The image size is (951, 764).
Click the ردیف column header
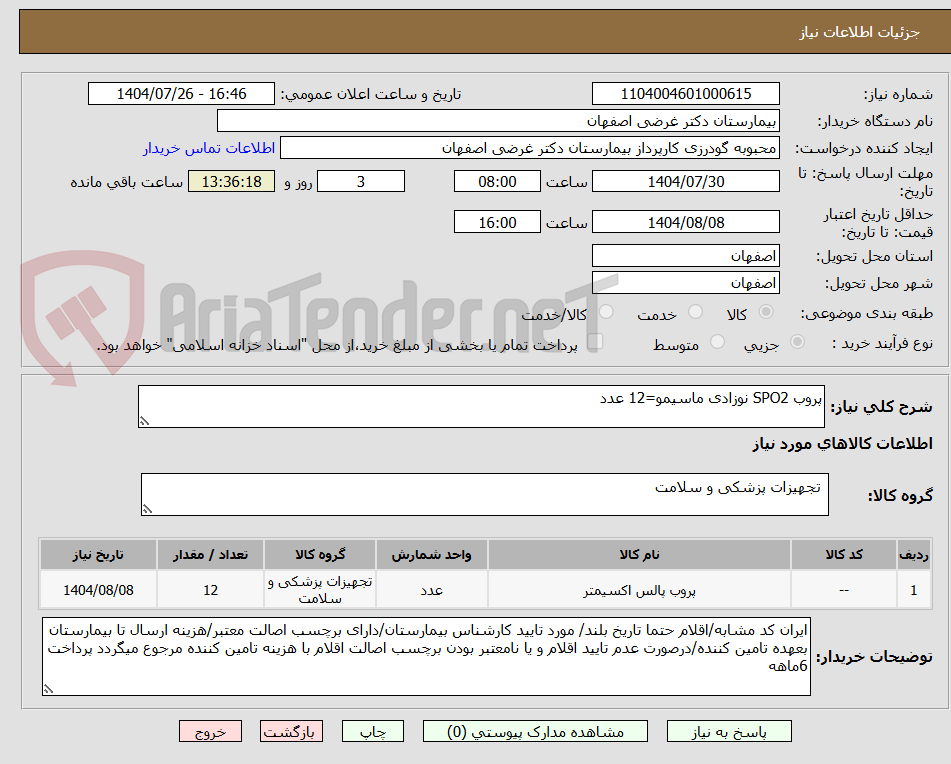click(x=914, y=555)
